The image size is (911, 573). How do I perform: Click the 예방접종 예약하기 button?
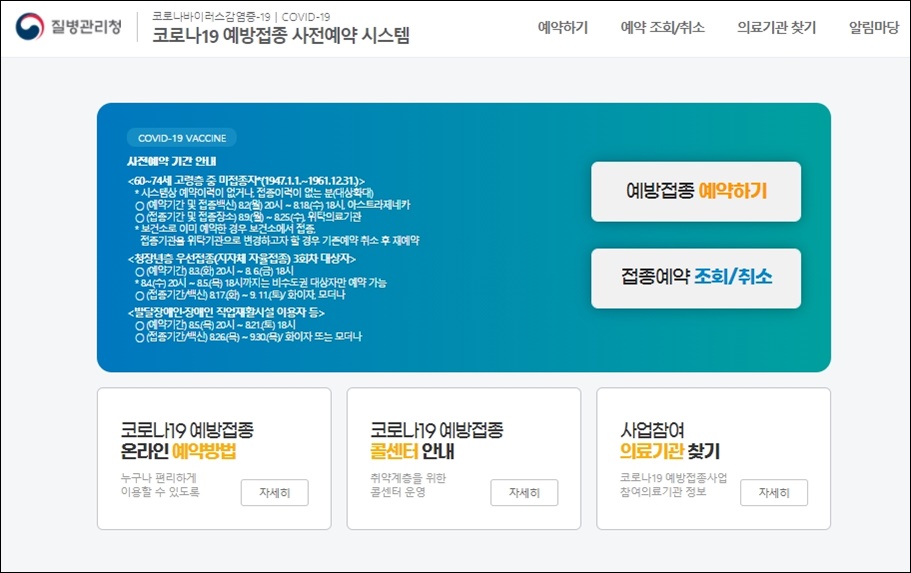696,191
